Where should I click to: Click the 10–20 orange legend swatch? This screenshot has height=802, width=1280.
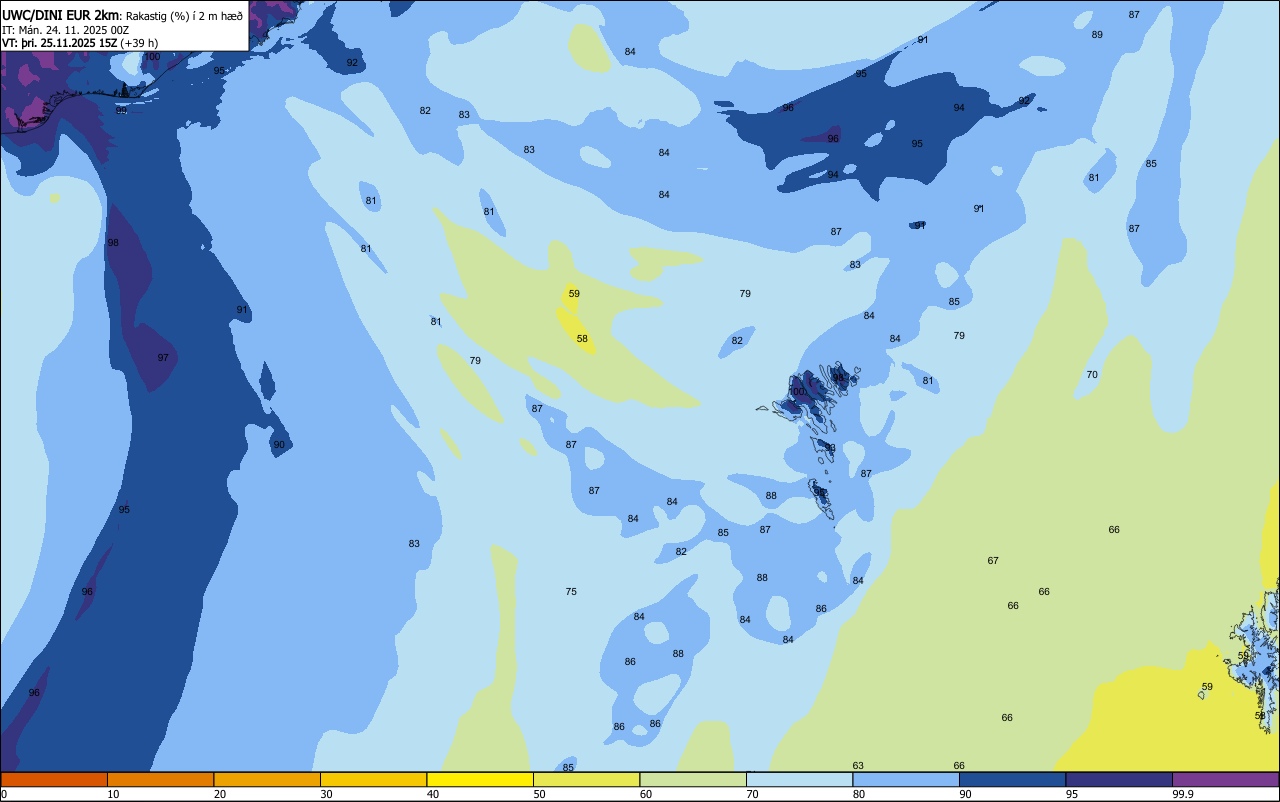click(160, 779)
